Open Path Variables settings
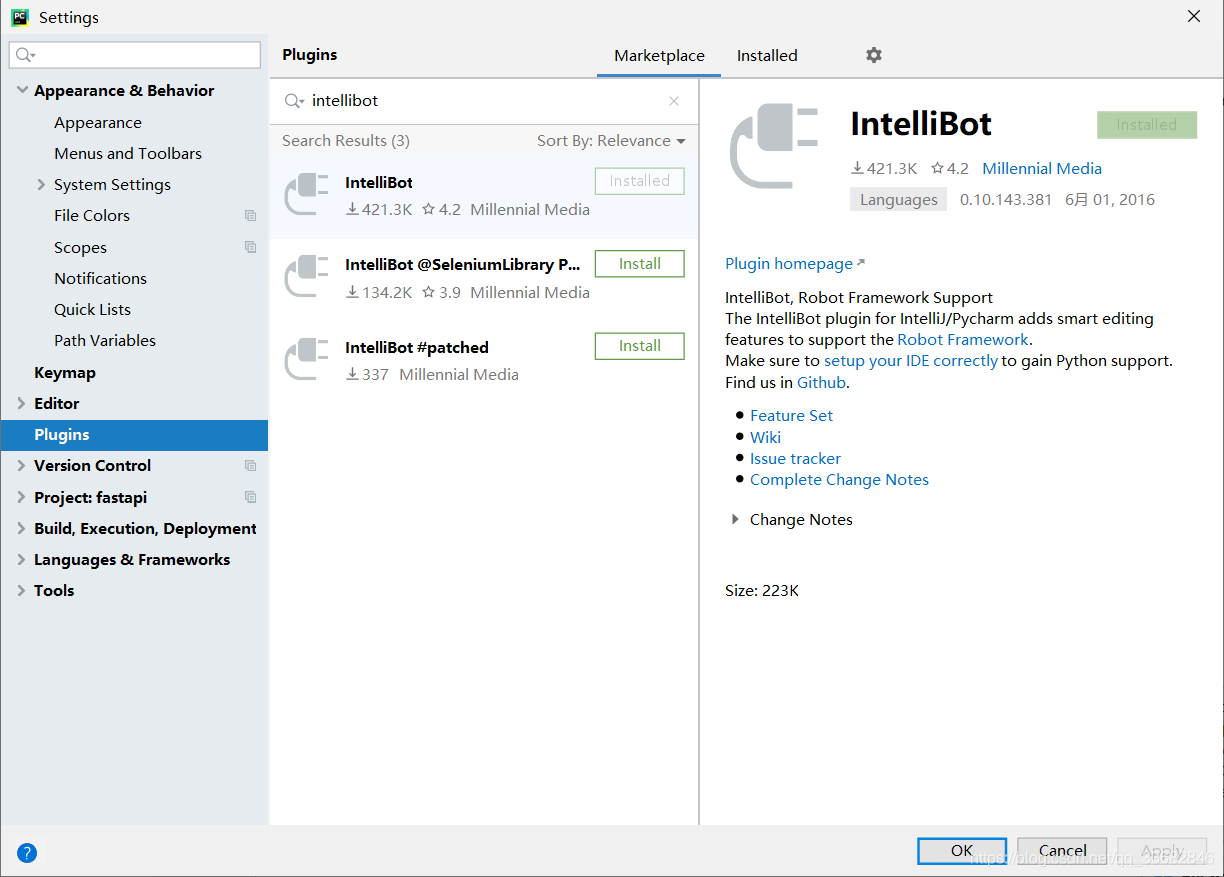 pos(105,341)
